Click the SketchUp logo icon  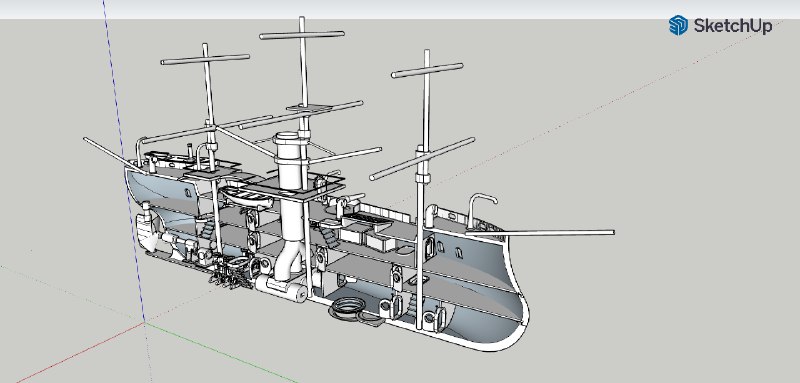click(x=678, y=25)
